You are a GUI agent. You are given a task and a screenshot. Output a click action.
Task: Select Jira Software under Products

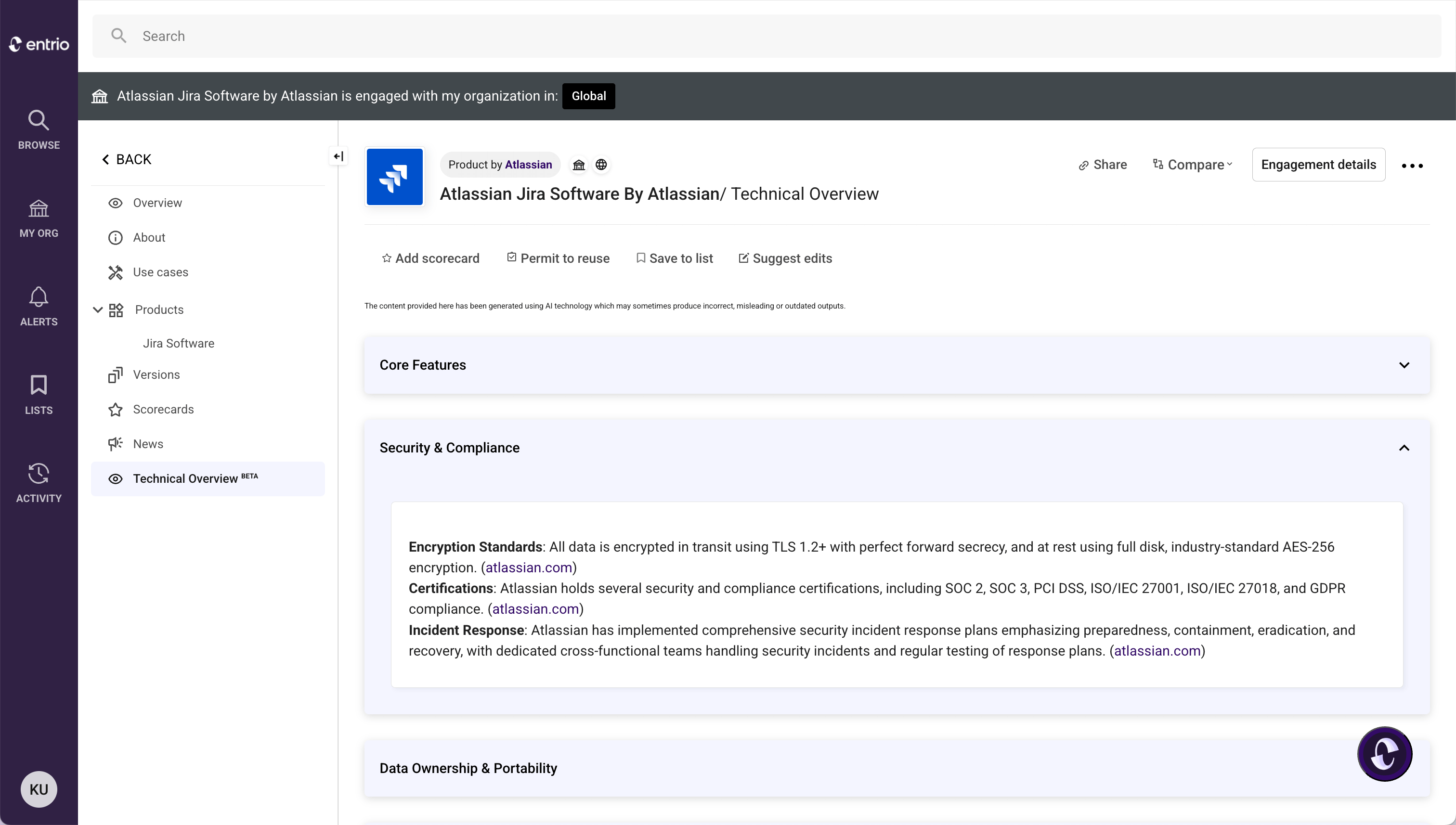point(179,343)
